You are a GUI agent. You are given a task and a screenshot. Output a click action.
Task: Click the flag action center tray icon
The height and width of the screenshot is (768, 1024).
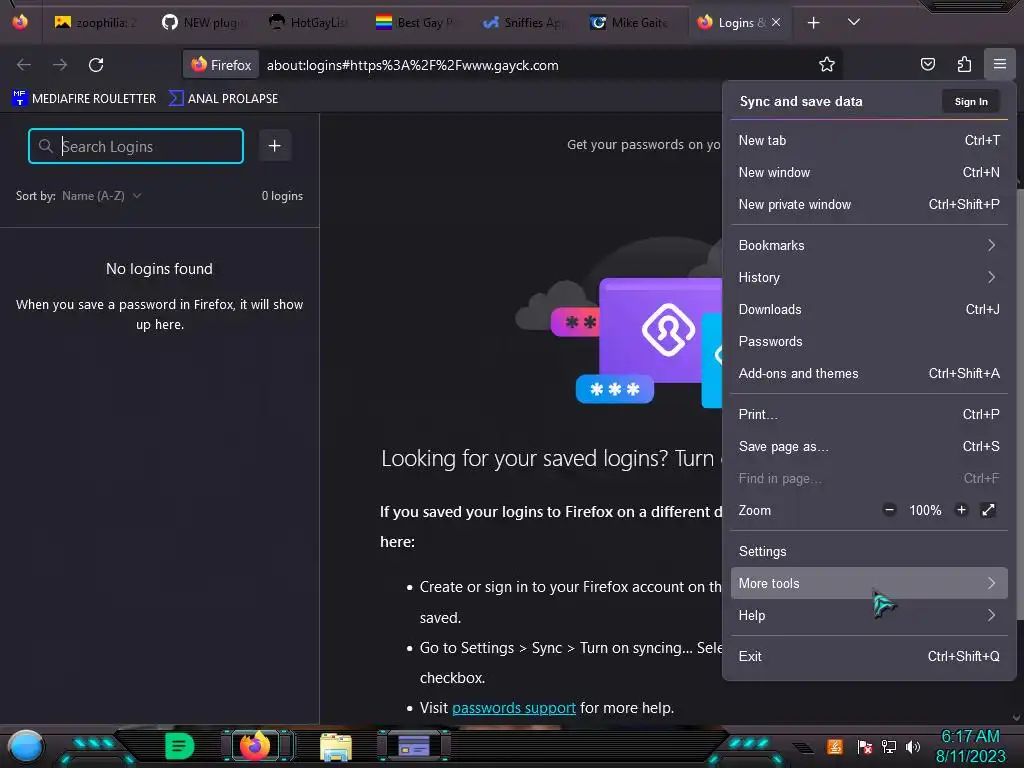(x=865, y=746)
